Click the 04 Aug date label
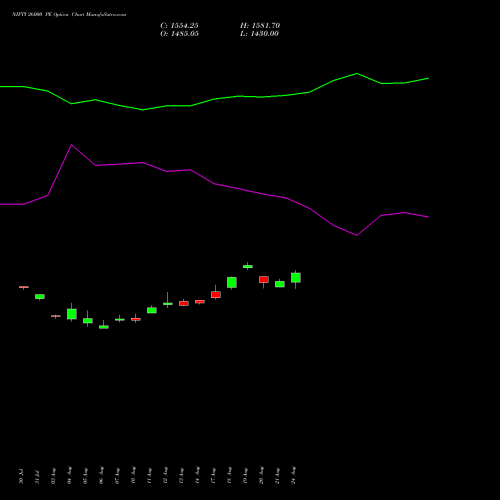Screen dimensions: 500x500 (69, 476)
